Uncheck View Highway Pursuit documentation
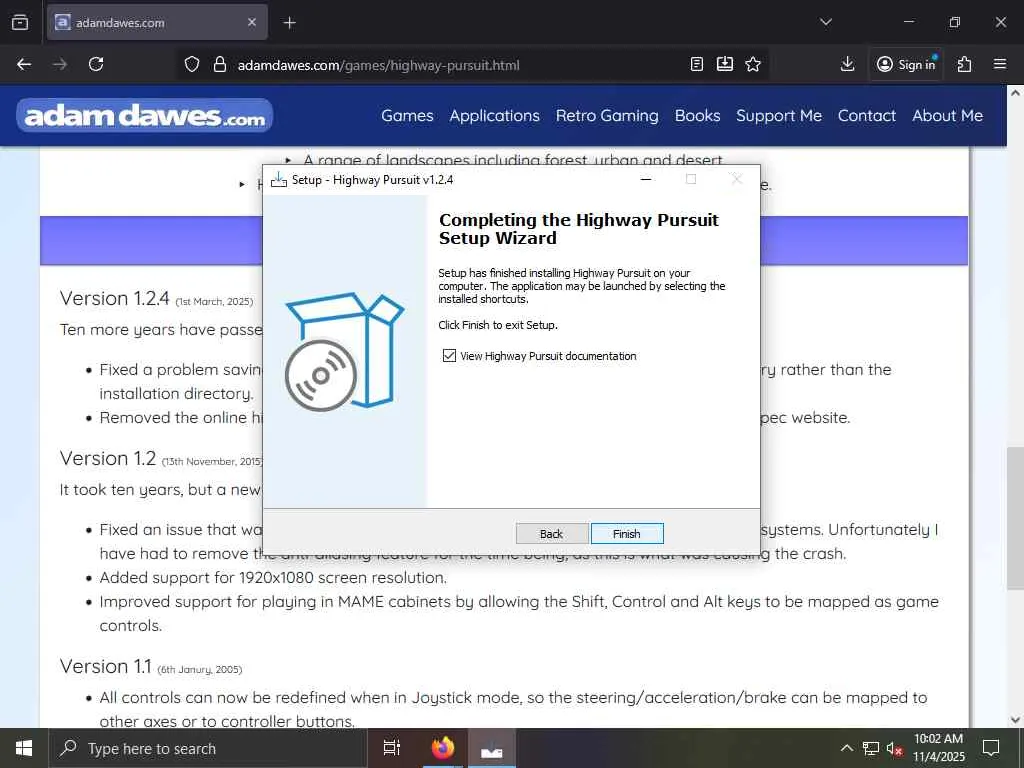Screen dimensions: 1024x768 pyautogui.click(x=449, y=355)
